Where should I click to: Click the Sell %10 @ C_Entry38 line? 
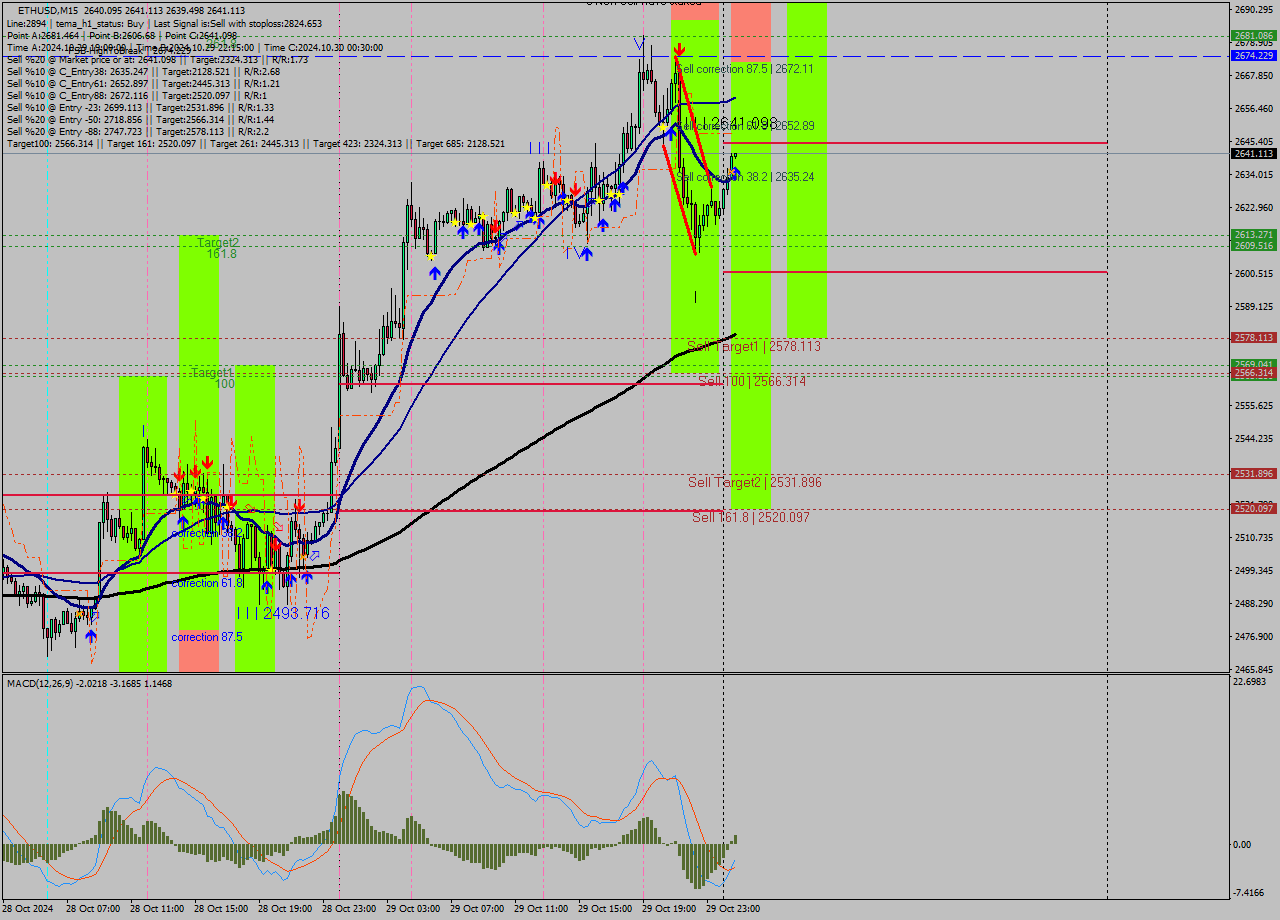point(143,71)
